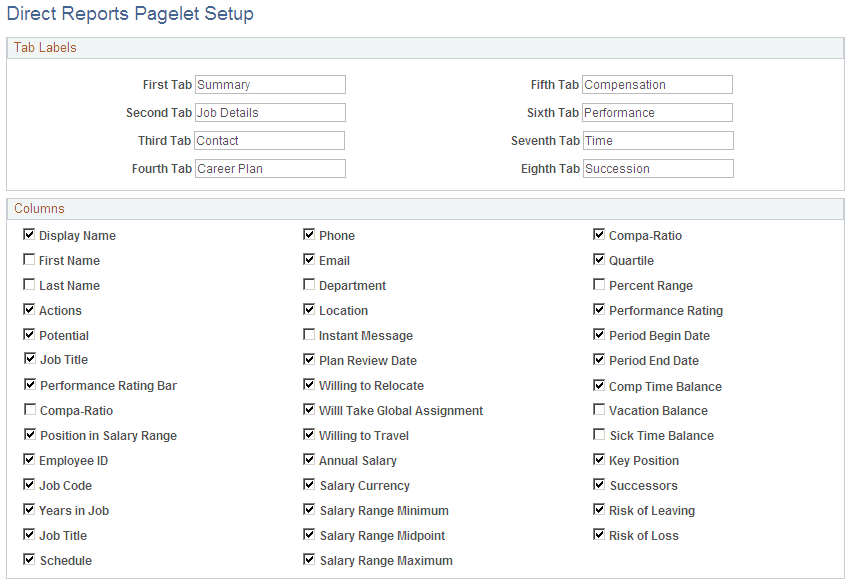852x584 pixels.
Task: Click the Sixth Tab field labeled Performance
Action: click(657, 112)
